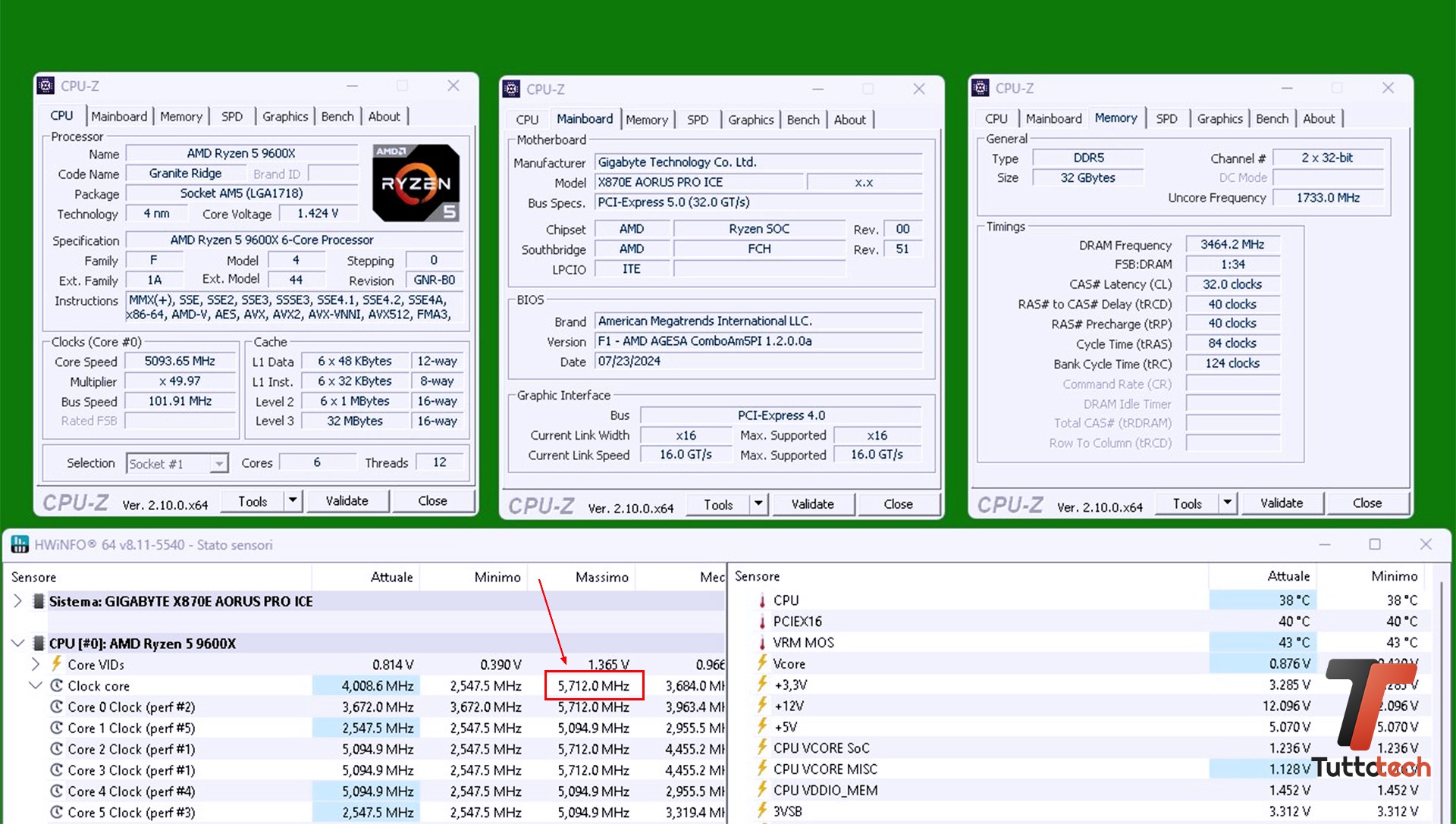Collapse the CPU [#0] AMD Ryzen node

[18, 643]
